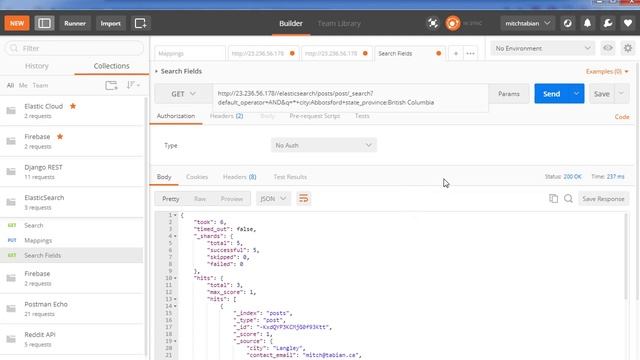Send the request
Viewport: 640px width, 360px height.
(551, 94)
